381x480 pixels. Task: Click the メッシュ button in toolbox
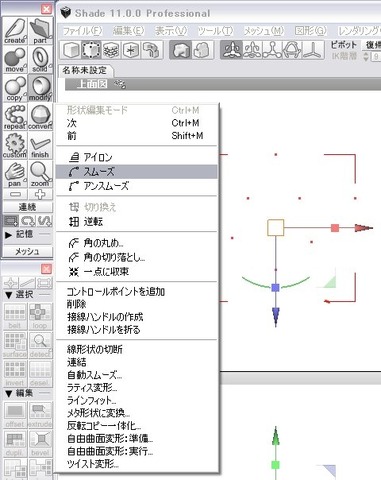pos(28,251)
